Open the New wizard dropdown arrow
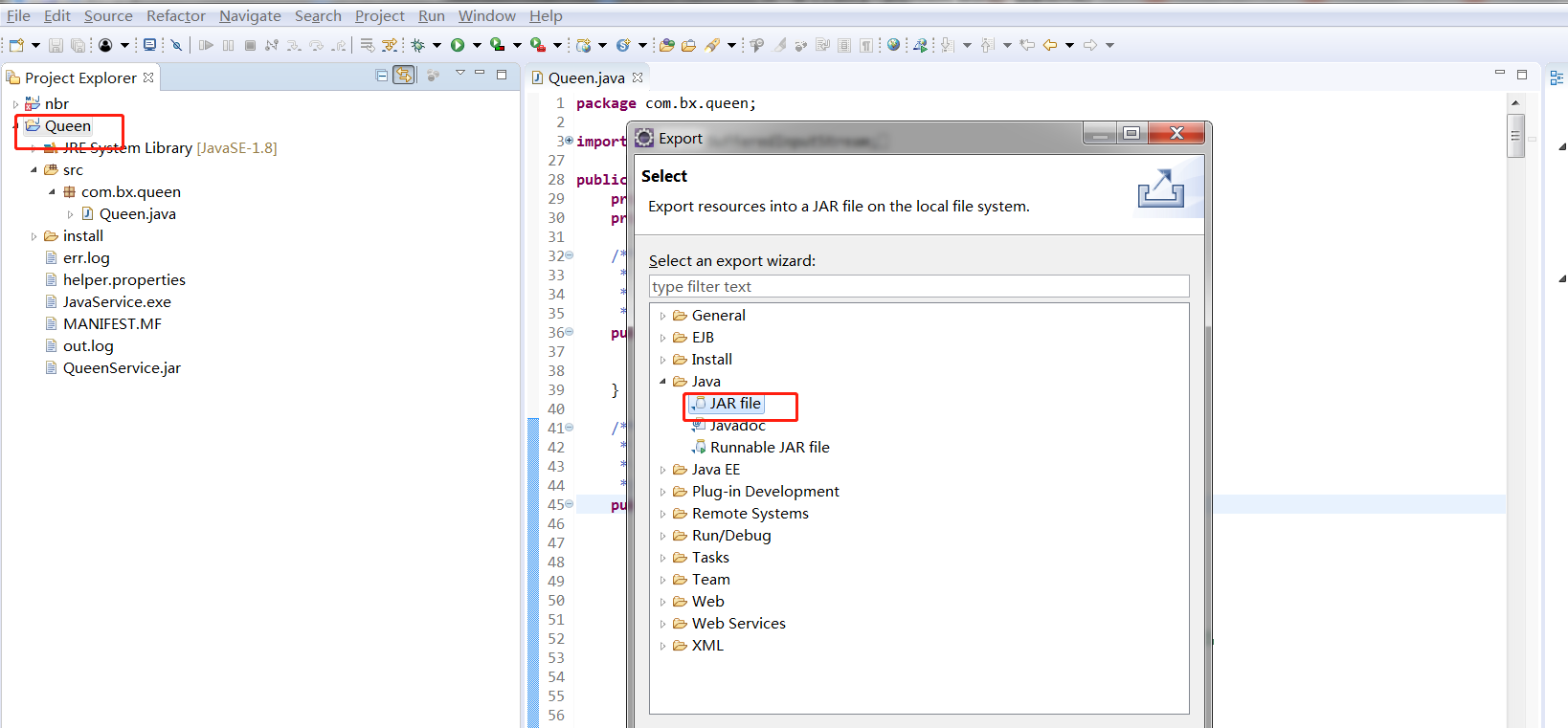 (x=35, y=45)
